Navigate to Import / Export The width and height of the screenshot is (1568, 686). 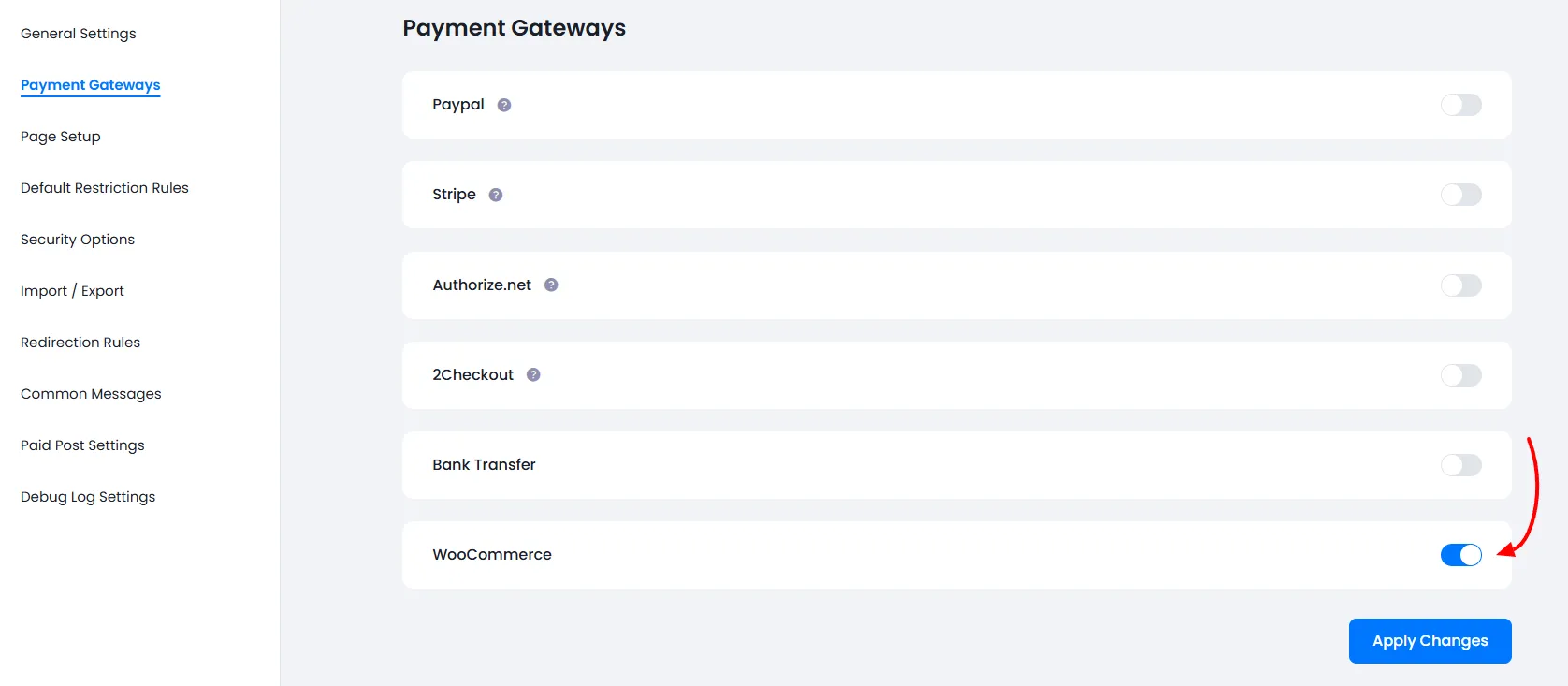coord(72,290)
